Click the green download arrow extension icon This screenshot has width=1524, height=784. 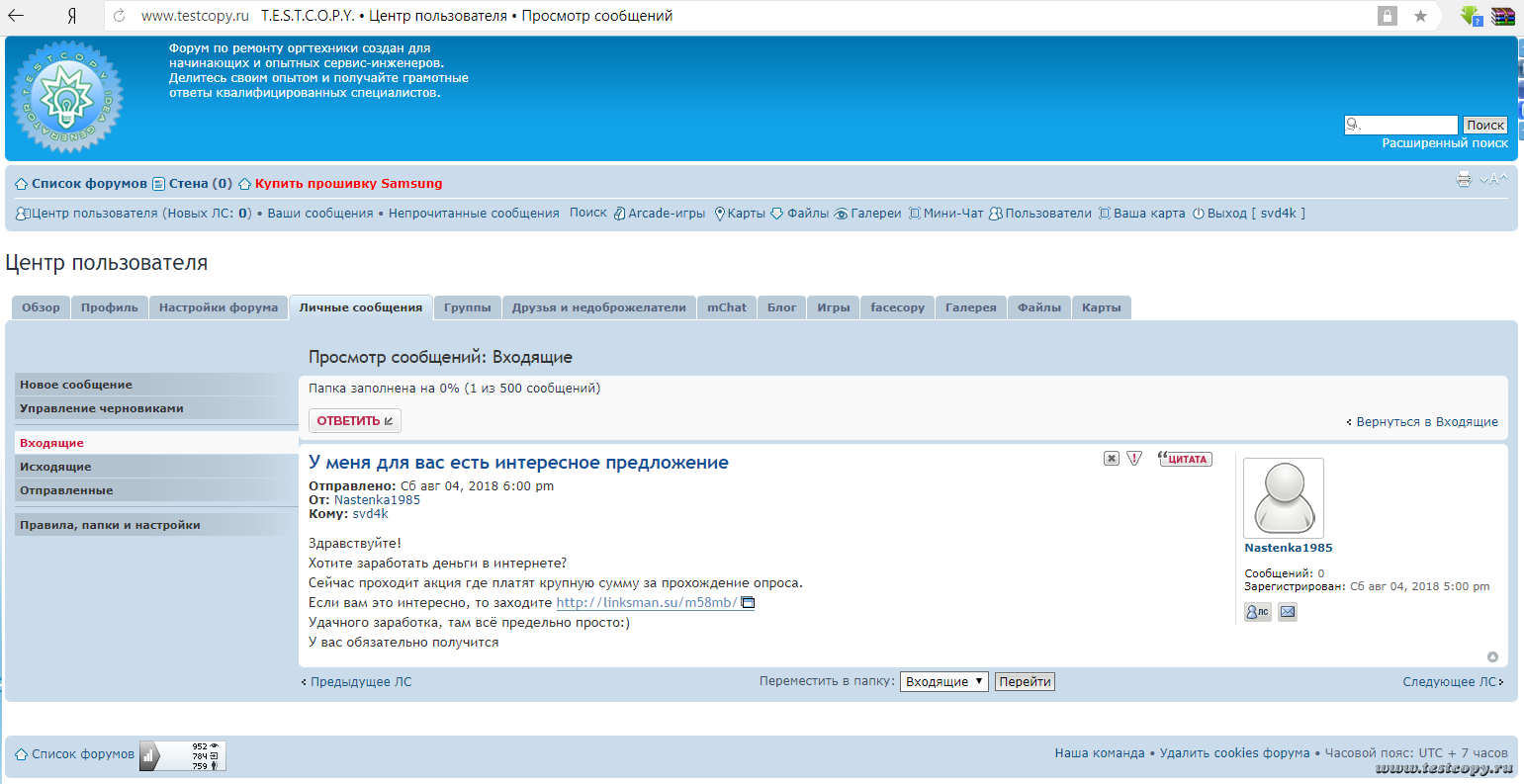(x=1472, y=16)
